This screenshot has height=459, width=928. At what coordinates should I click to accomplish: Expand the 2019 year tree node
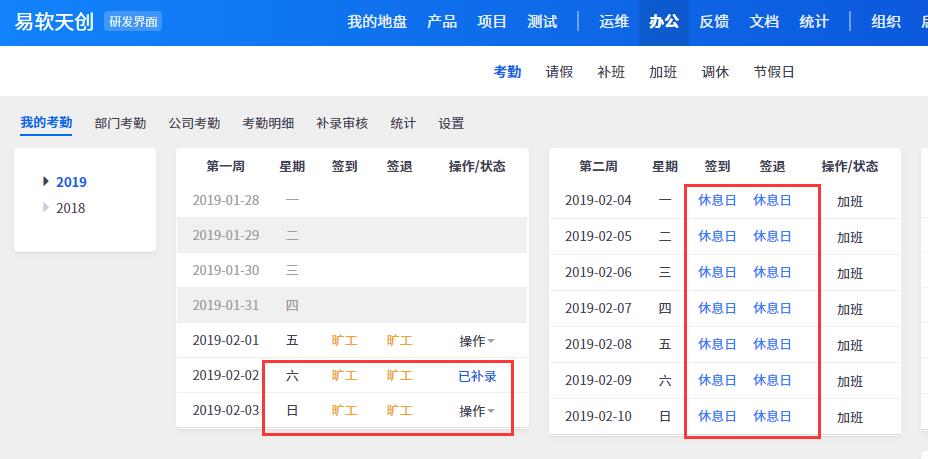click(46, 182)
